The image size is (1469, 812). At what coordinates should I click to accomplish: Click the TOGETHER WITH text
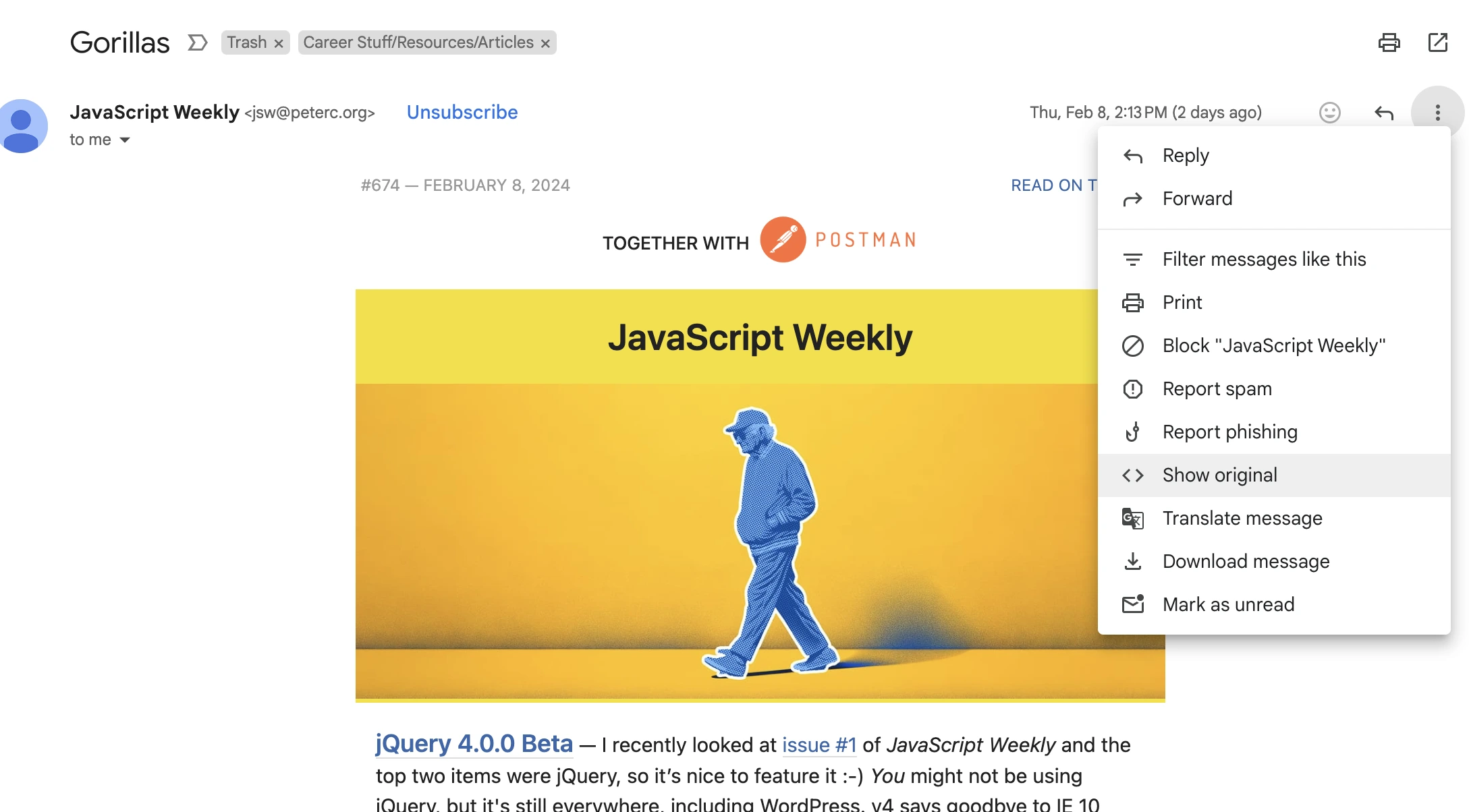[675, 243]
